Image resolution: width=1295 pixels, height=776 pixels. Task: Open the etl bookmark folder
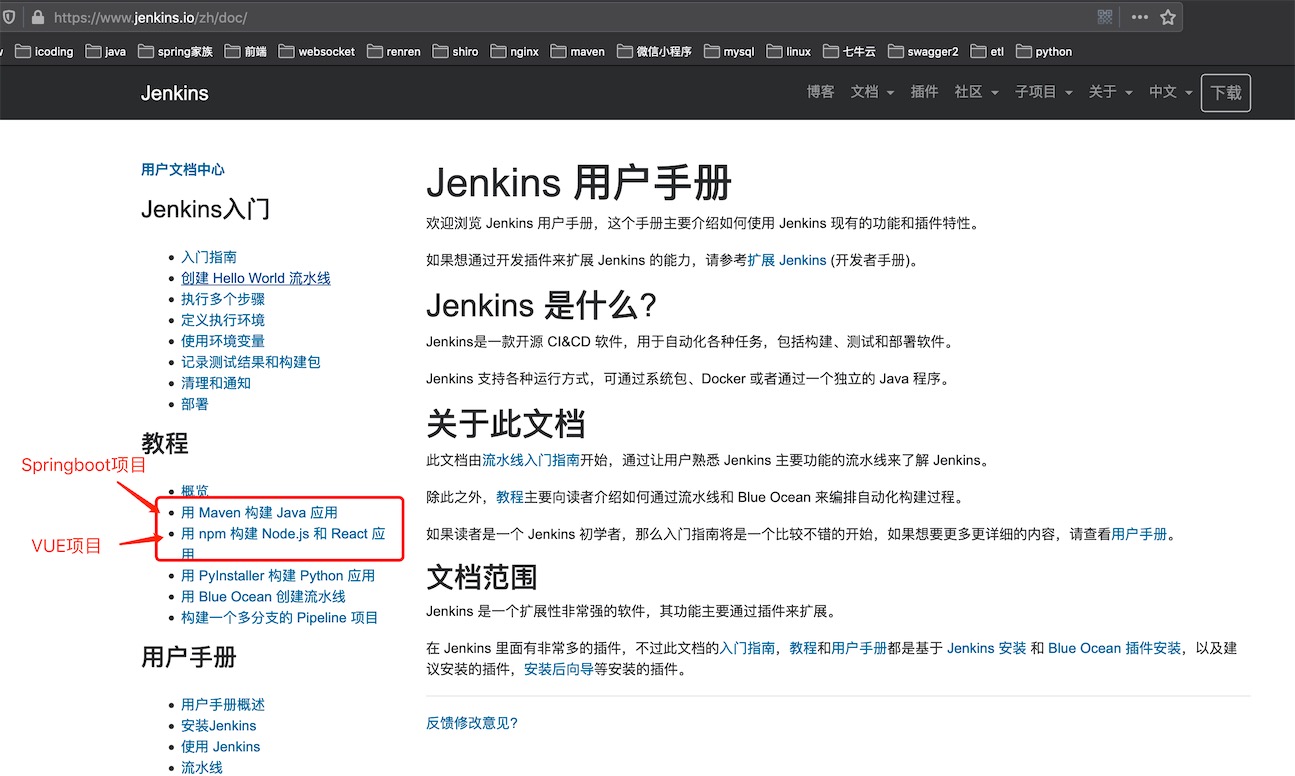[x=987, y=51]
